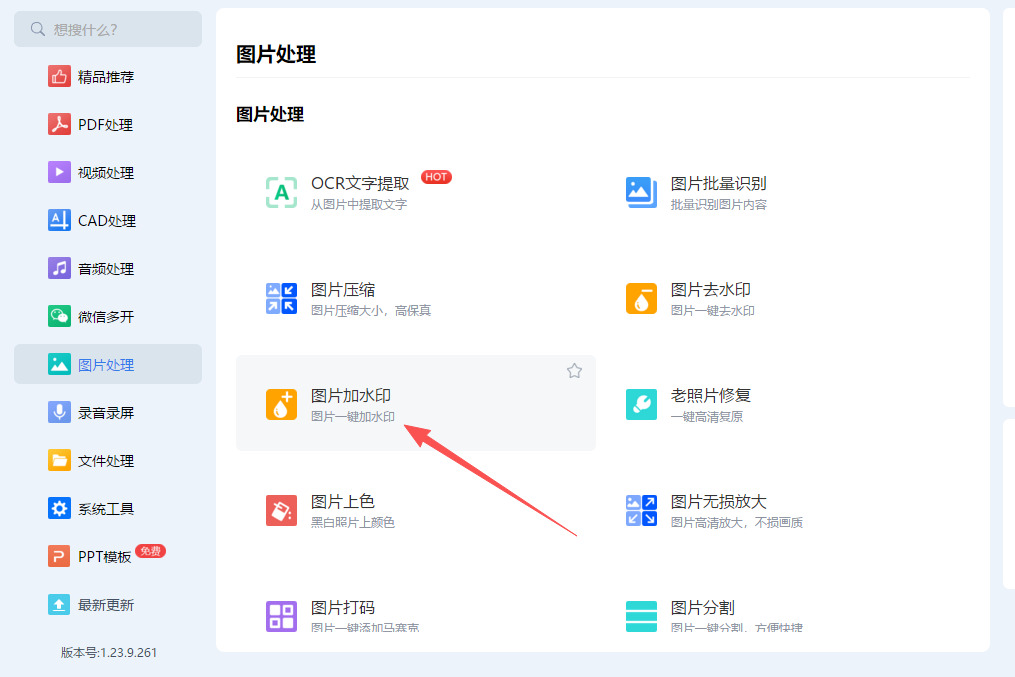Image resolution: width=1015 pixels, height=677 pixels.
Task: Open the orange 图片去水印 icon
Action: tap(641, 298)
